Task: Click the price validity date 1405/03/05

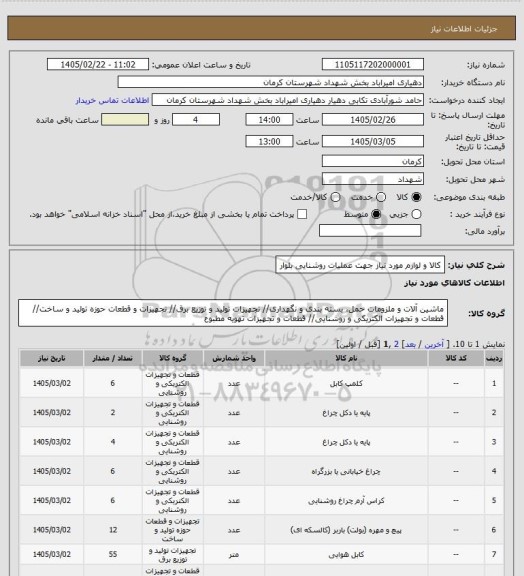Action: [x=373, y=141]
